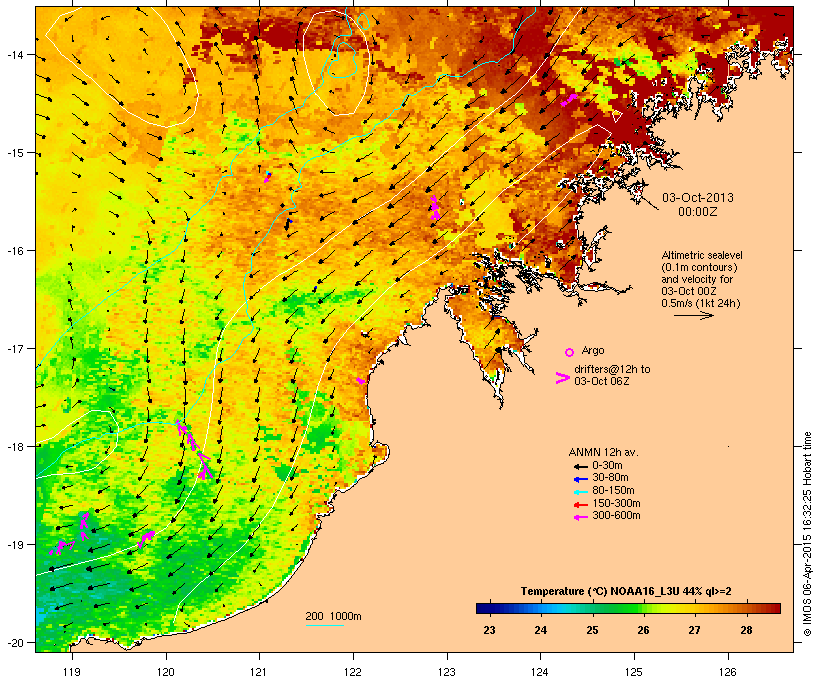The width and height of the screenshot is (820, 680).
Task: Click the 25 value on the color bar
Action: coord(592,630)
